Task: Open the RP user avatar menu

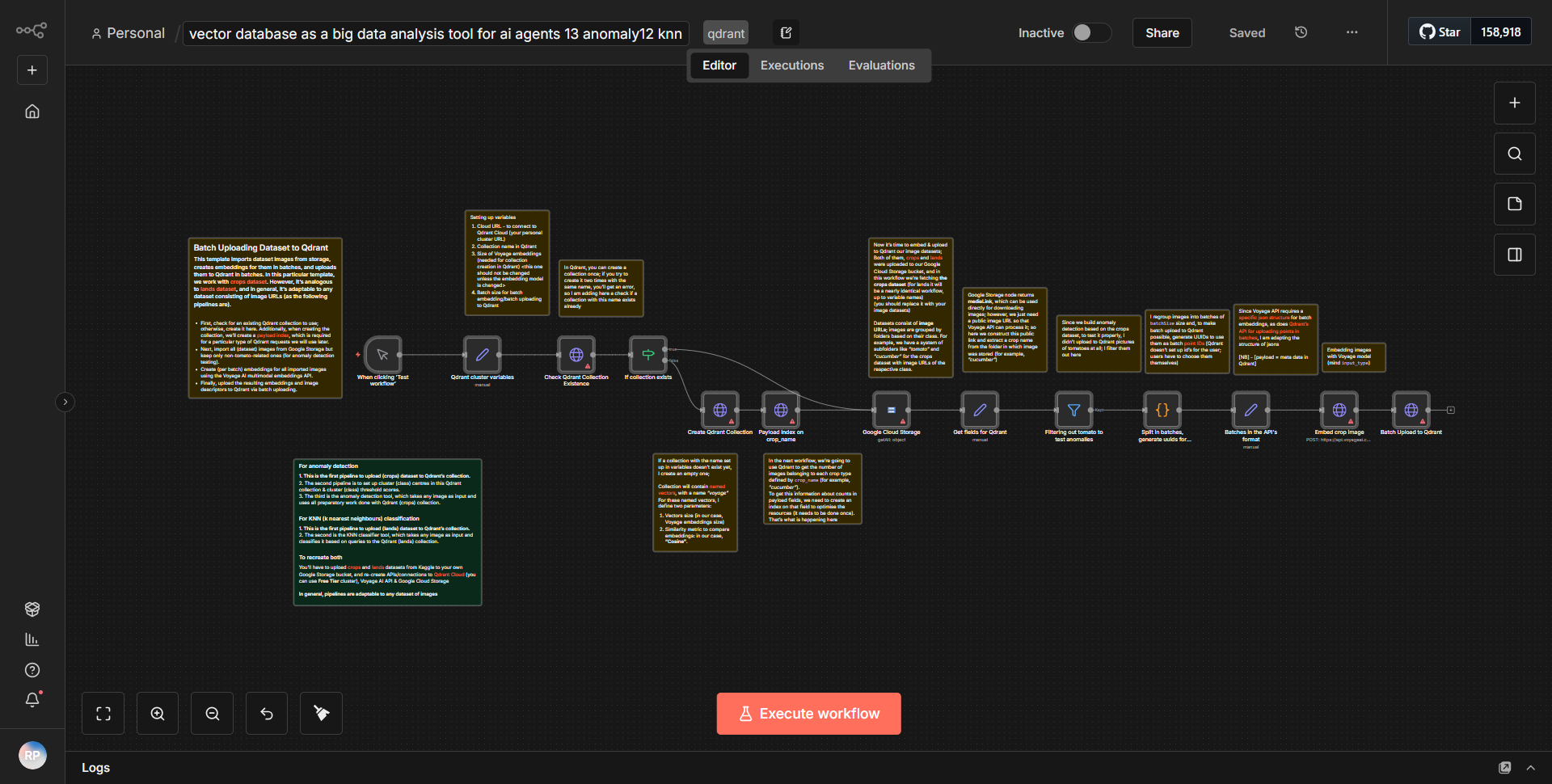Action: pyautogui.click(x=32, y=755)
